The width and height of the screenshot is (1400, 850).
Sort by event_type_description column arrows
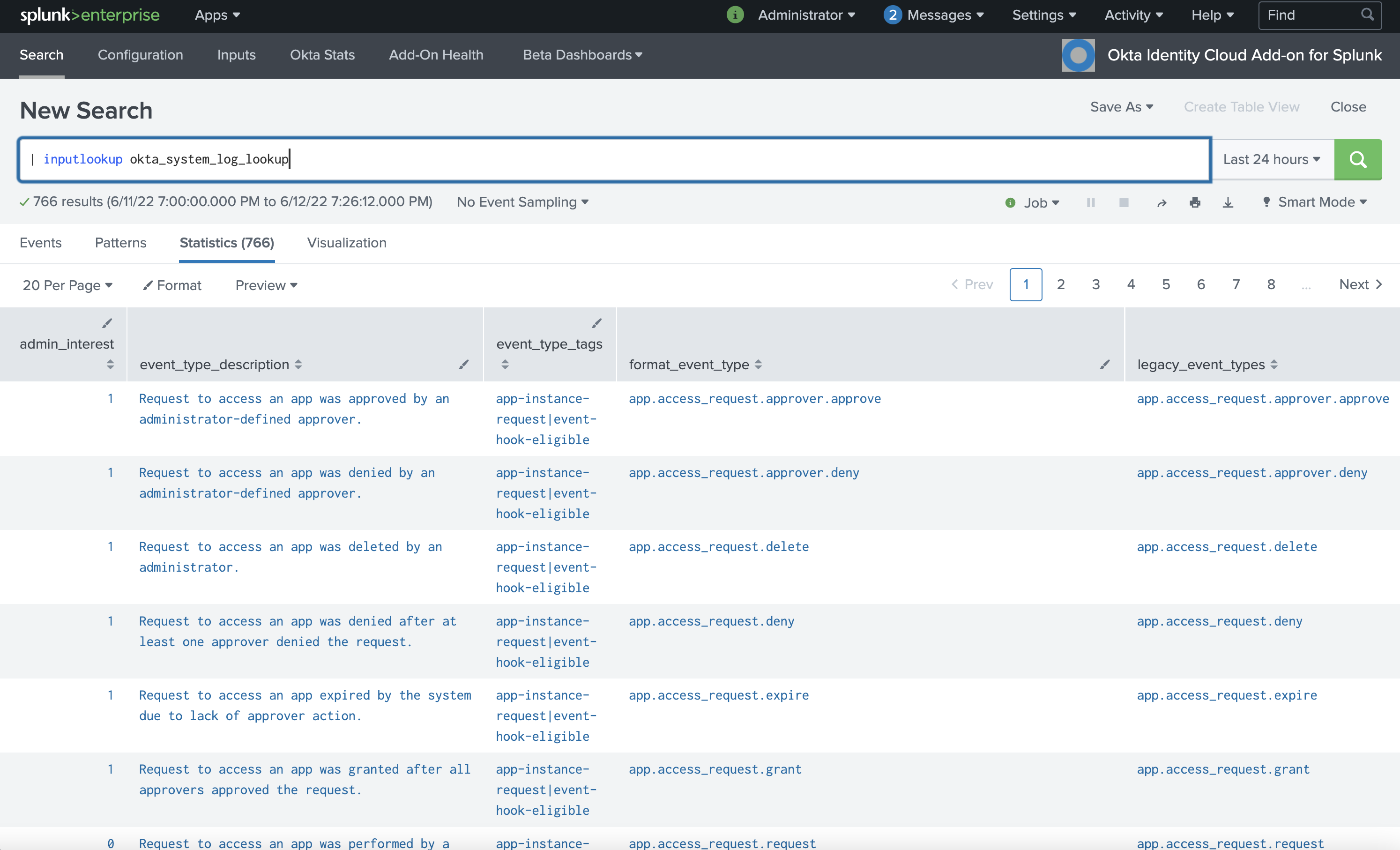[298, 364]
